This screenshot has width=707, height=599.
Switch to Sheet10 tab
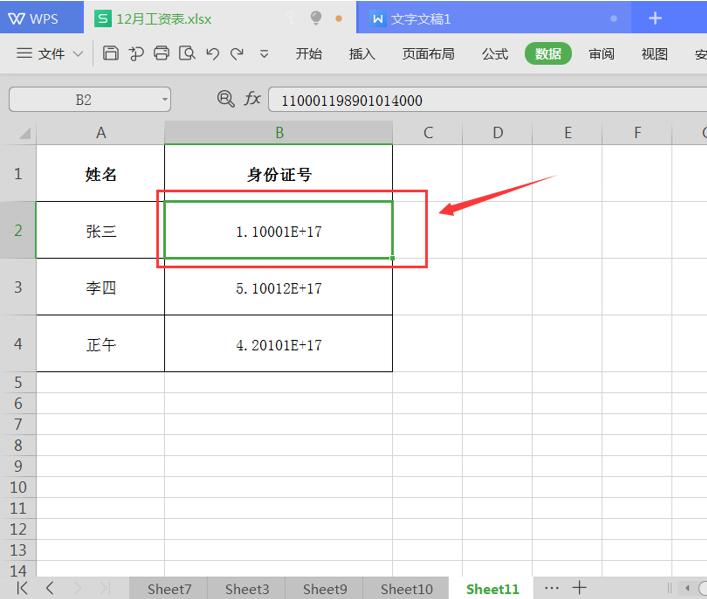coord(406,589)
